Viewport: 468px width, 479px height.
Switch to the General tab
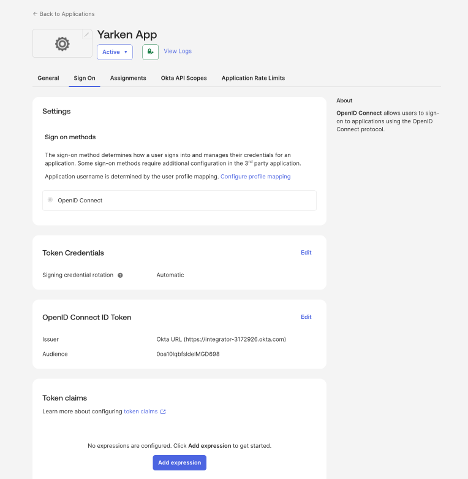coord(48,78)
